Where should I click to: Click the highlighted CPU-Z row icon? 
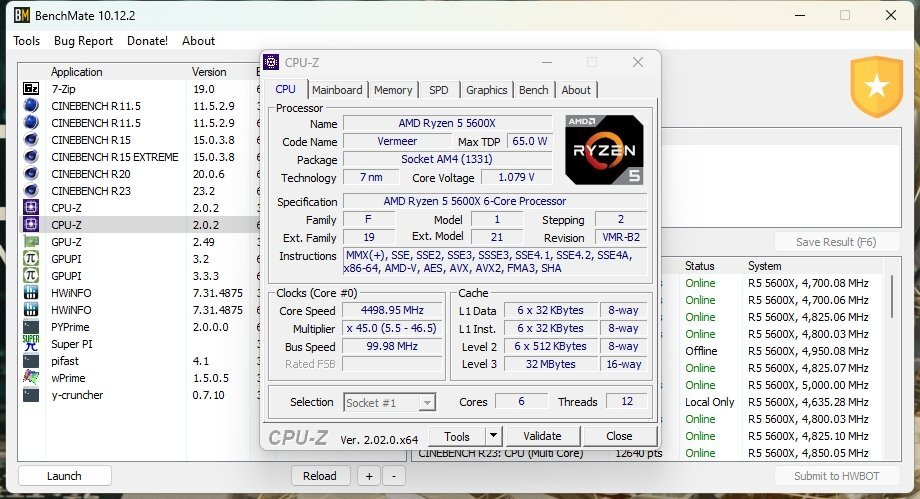[x=31, y=225]
